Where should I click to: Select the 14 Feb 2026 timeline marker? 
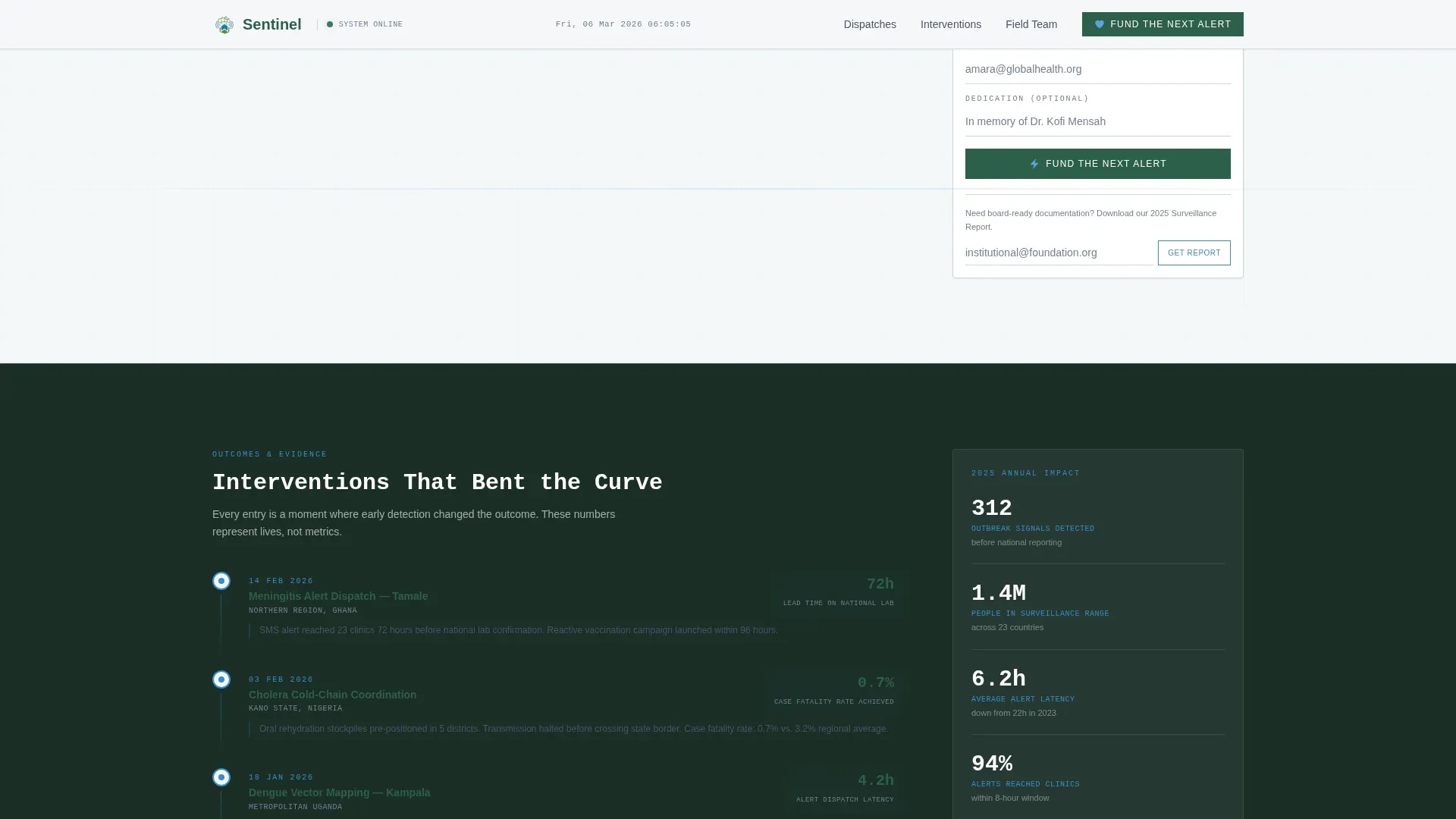click(x=221, y=581)
